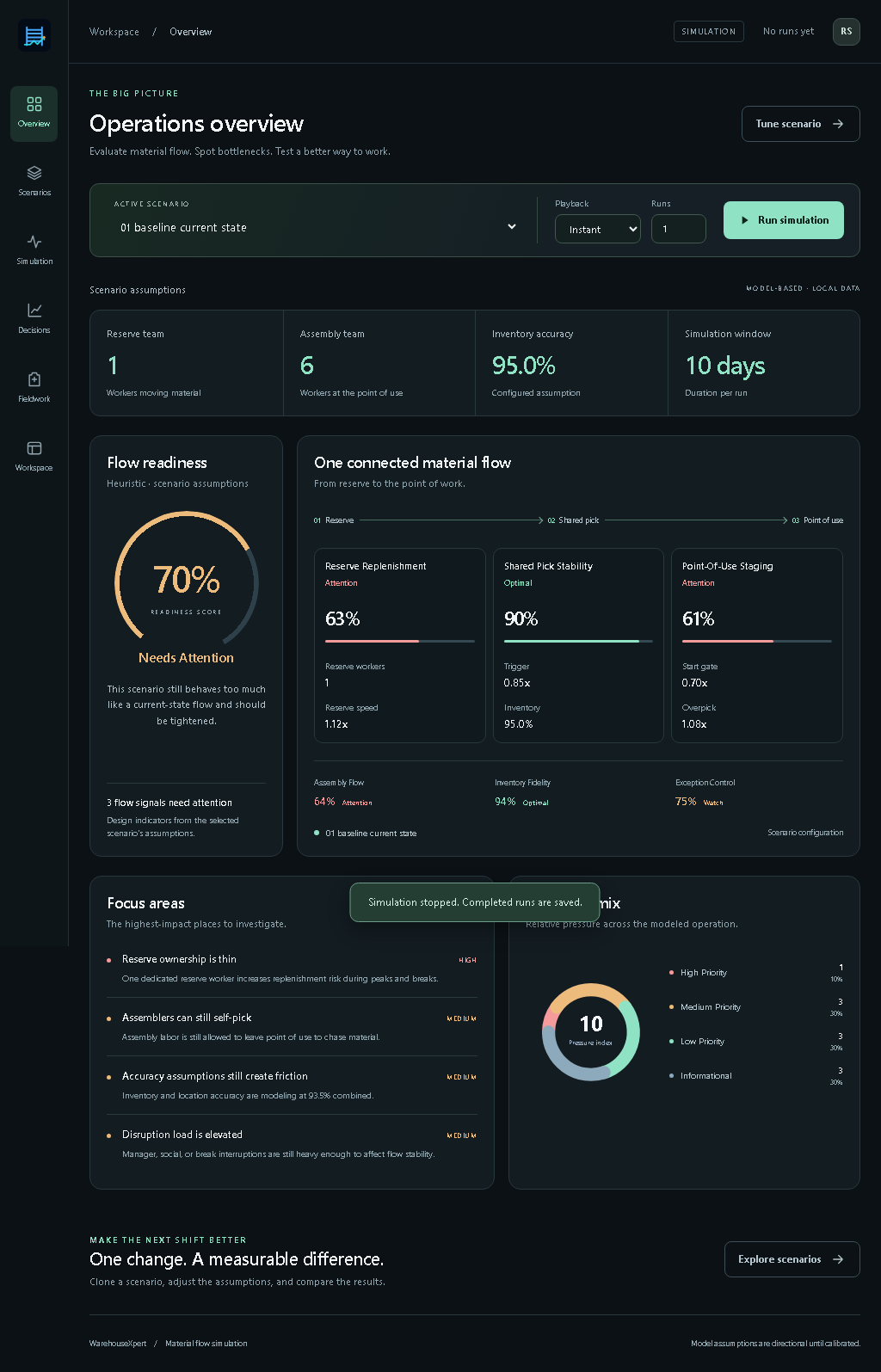The image size is (881, 1372).
Task: Click the Assembly team value 6
Action: point(307,366)
